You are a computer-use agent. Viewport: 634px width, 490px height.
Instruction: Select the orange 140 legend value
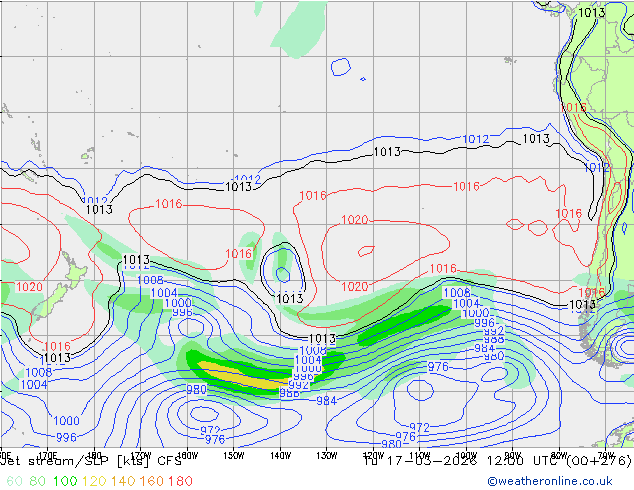click(123, 481)
